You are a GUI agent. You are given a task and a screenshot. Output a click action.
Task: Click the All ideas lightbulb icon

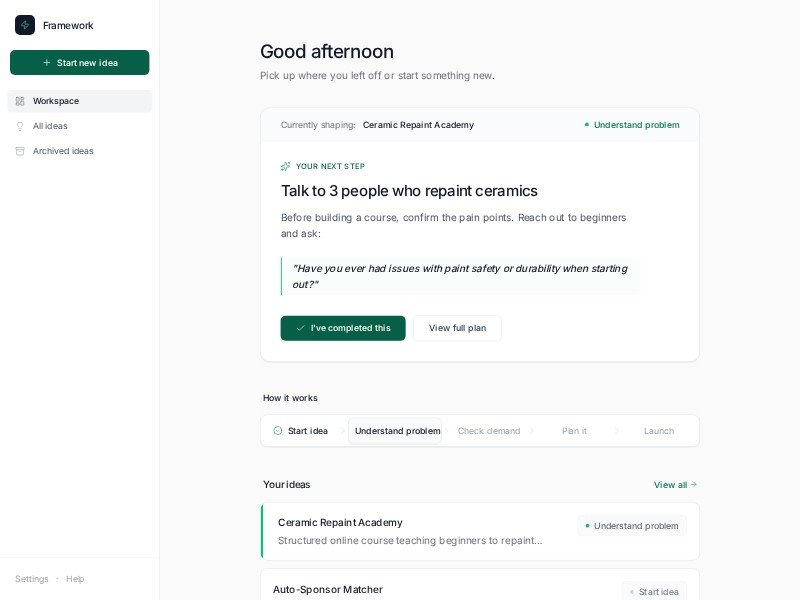[x=20, y=126]
